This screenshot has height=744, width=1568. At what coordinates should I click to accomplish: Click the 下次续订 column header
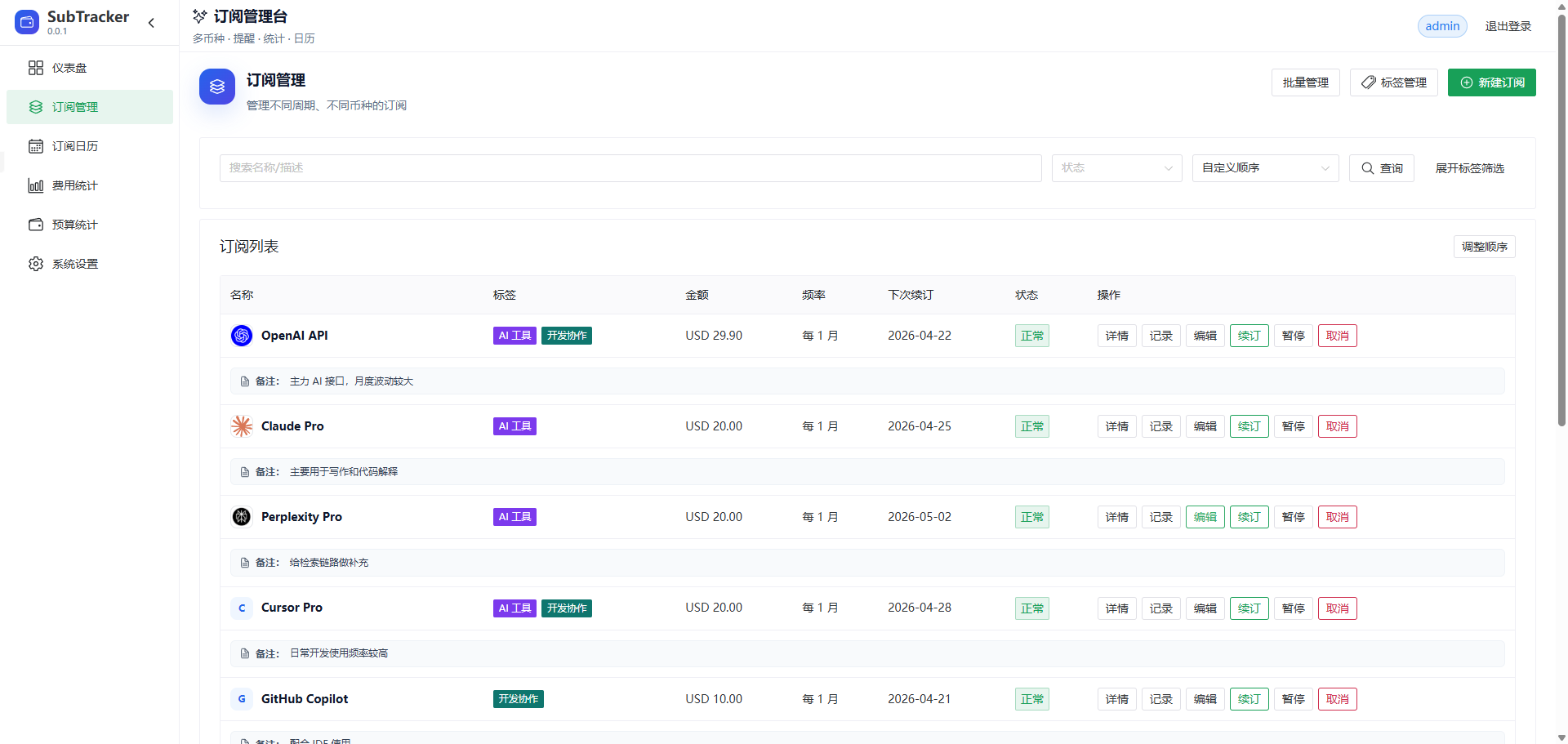[x=911, y=295]
